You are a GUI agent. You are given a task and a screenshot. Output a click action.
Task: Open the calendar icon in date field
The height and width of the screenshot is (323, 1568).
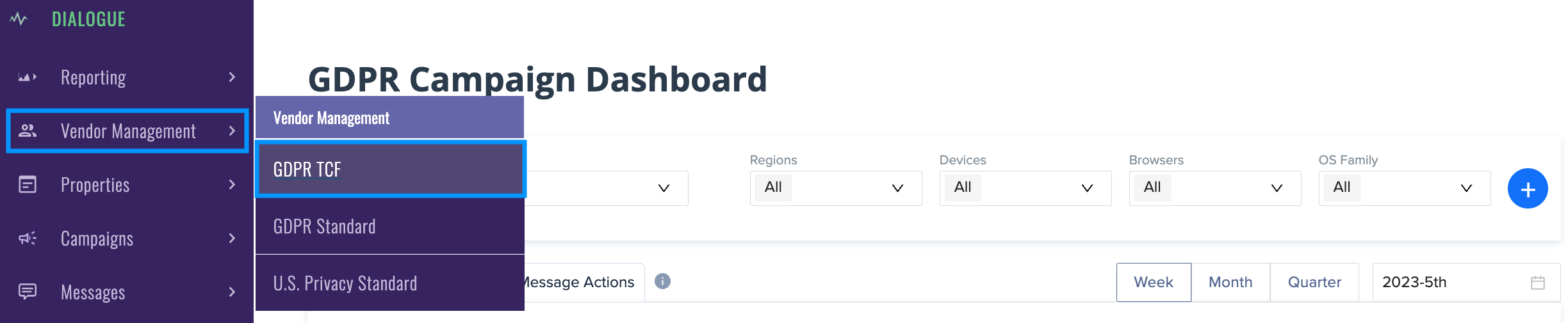point(1537,283)
